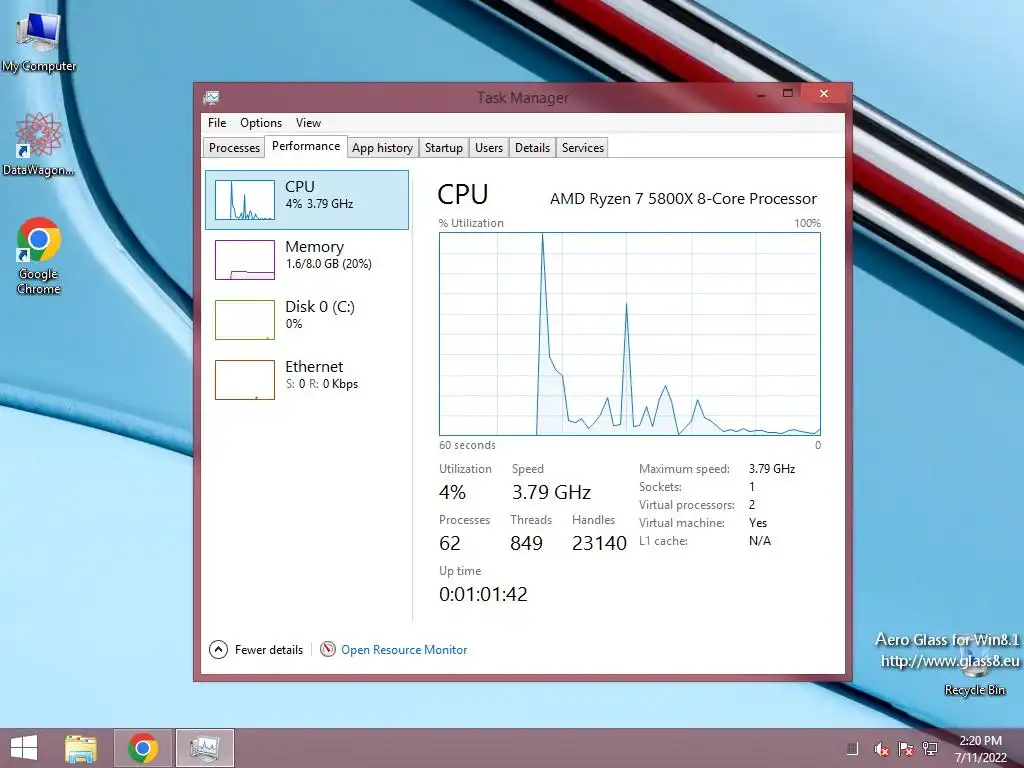Click the Processes count 62
This screenshot has width=1024, height=768.
tap(449, 543)
